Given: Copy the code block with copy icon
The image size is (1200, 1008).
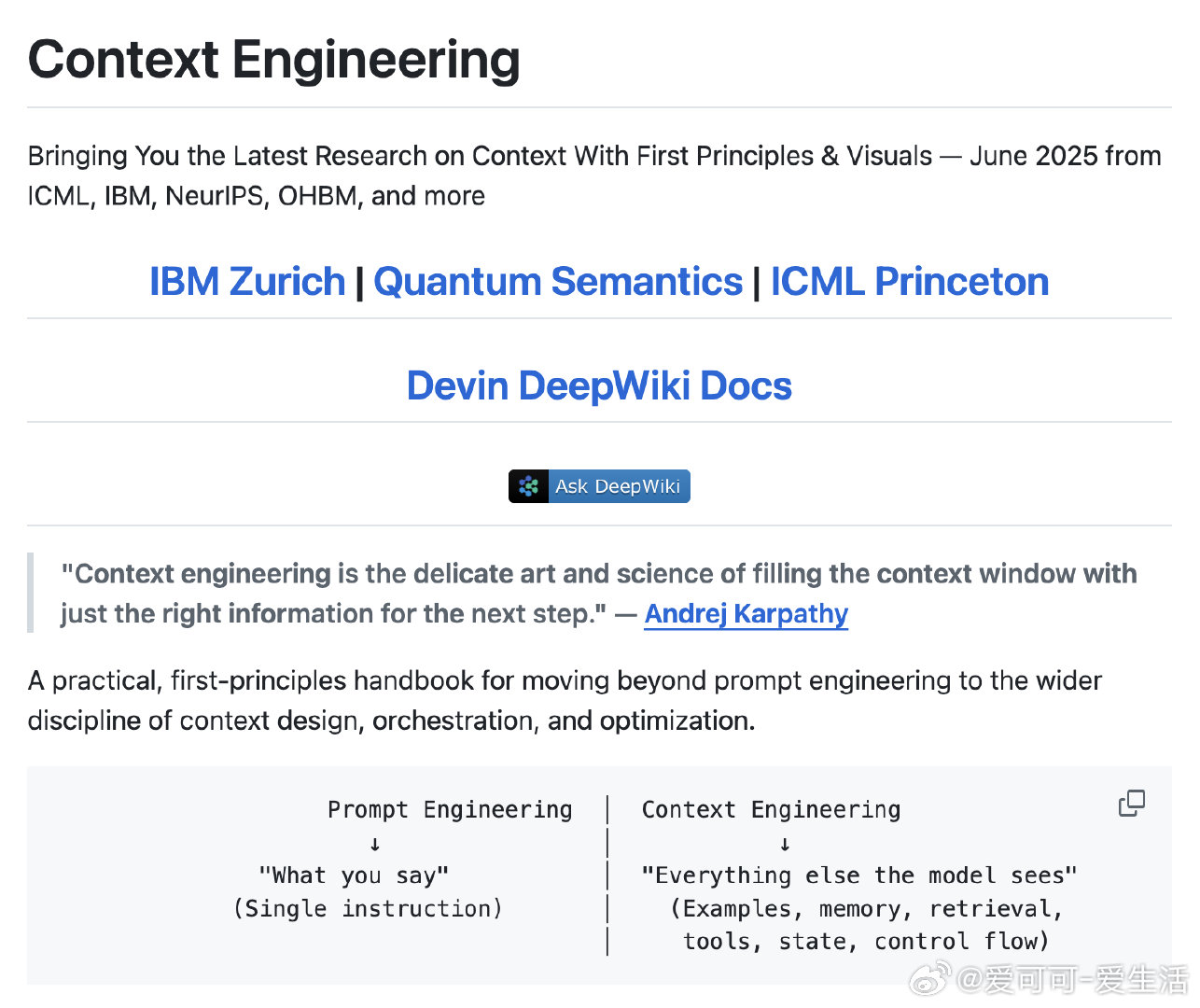Looking at the screenshot, I should pyautogui.click(x=1132, y=803).
